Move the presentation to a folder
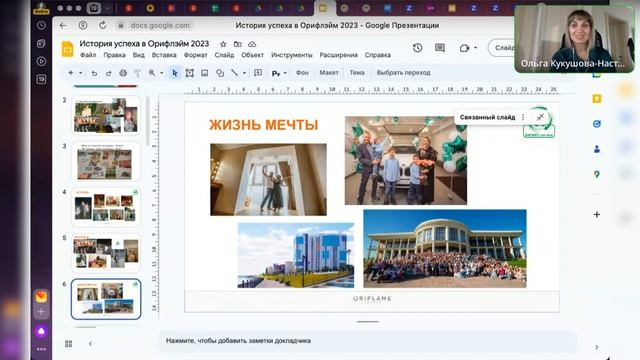 click(x=238, y=44)
